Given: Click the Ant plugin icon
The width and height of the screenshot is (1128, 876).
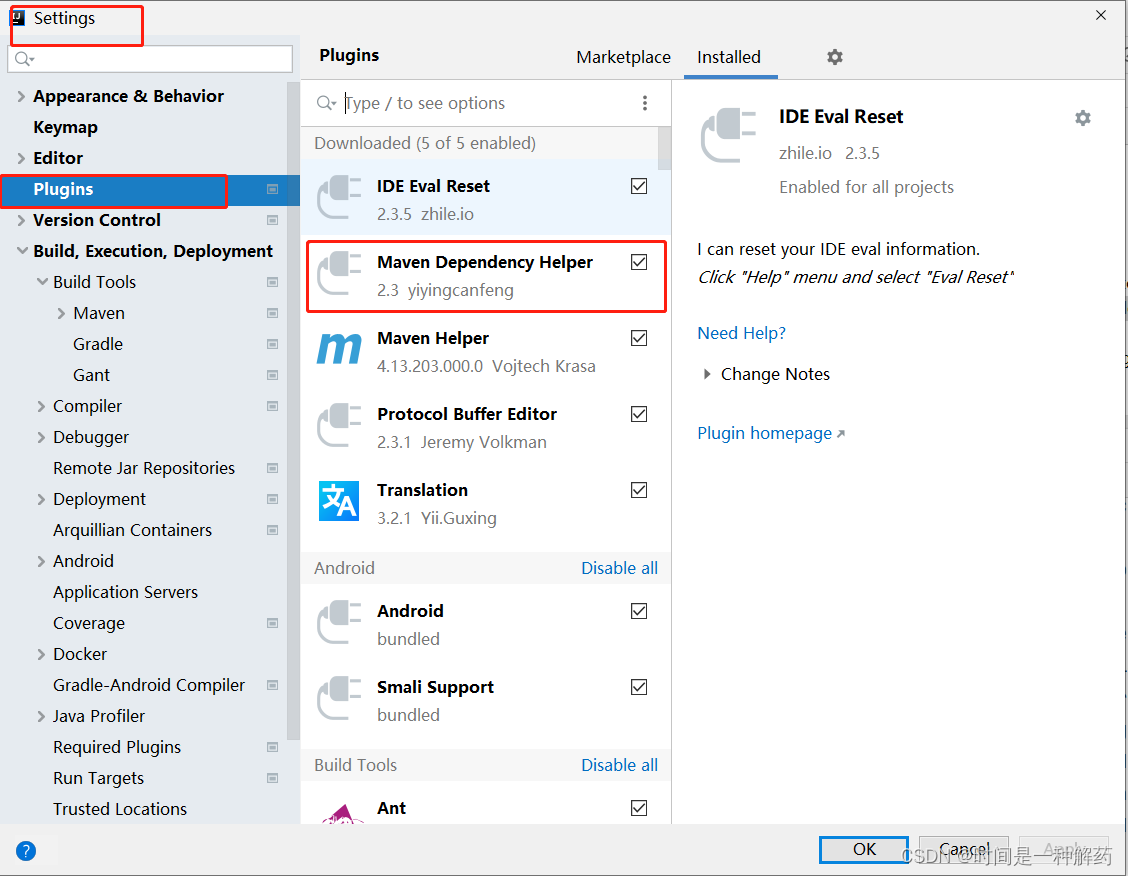Looking at the screenshot, I should coord(342,814).
